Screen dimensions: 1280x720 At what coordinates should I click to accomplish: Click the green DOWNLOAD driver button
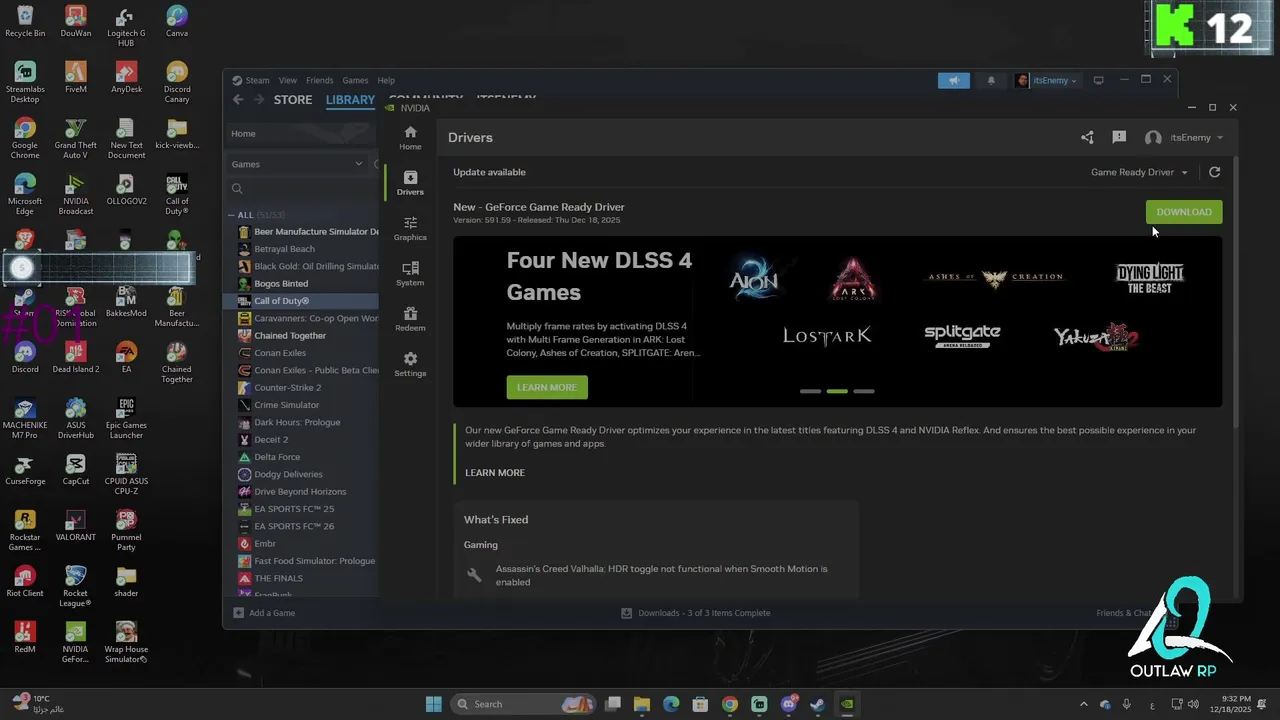1184,212
